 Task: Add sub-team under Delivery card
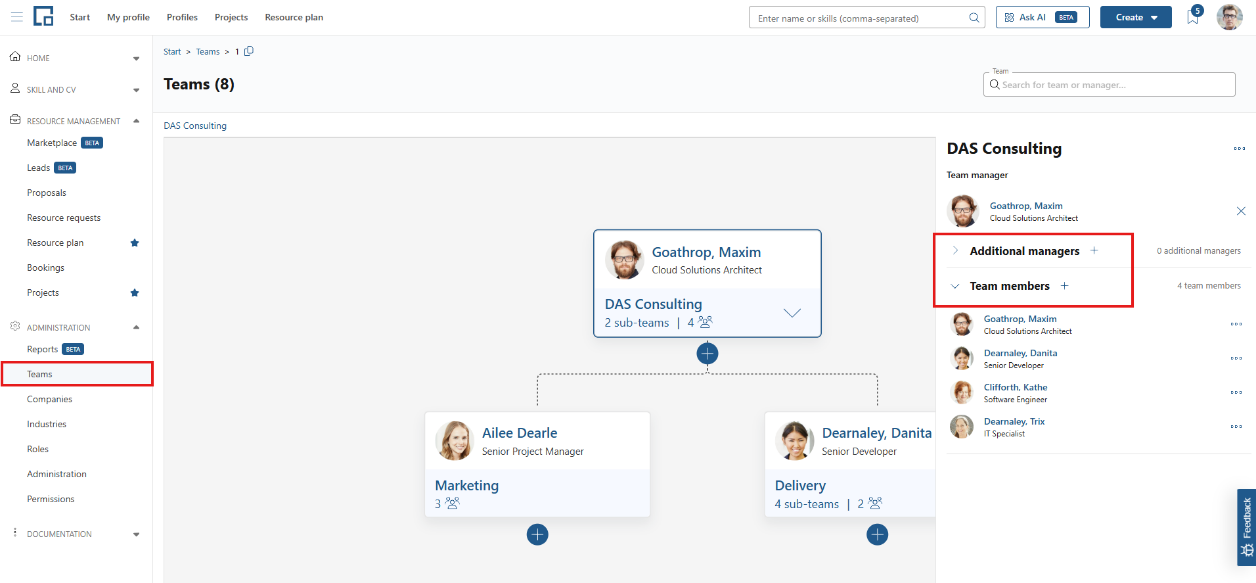tap(877, 534)
